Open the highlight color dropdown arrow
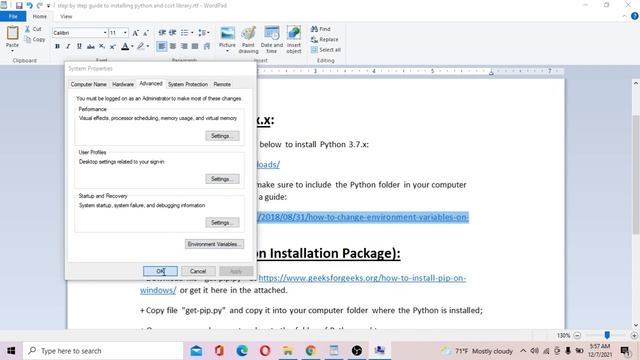The width and height of the screenshot is (640, 360). (x=148, y=46)
